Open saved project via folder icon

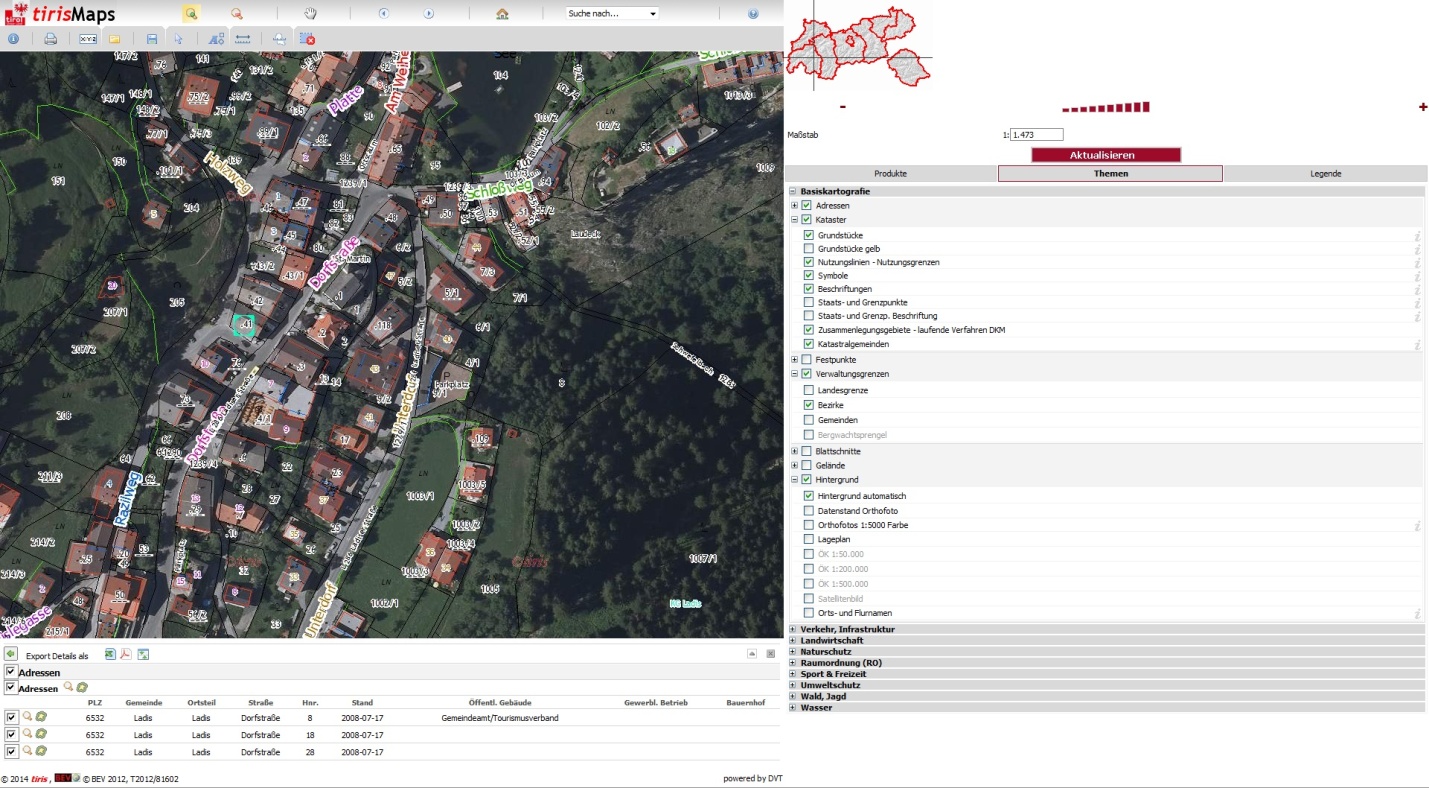coord(114,39)
